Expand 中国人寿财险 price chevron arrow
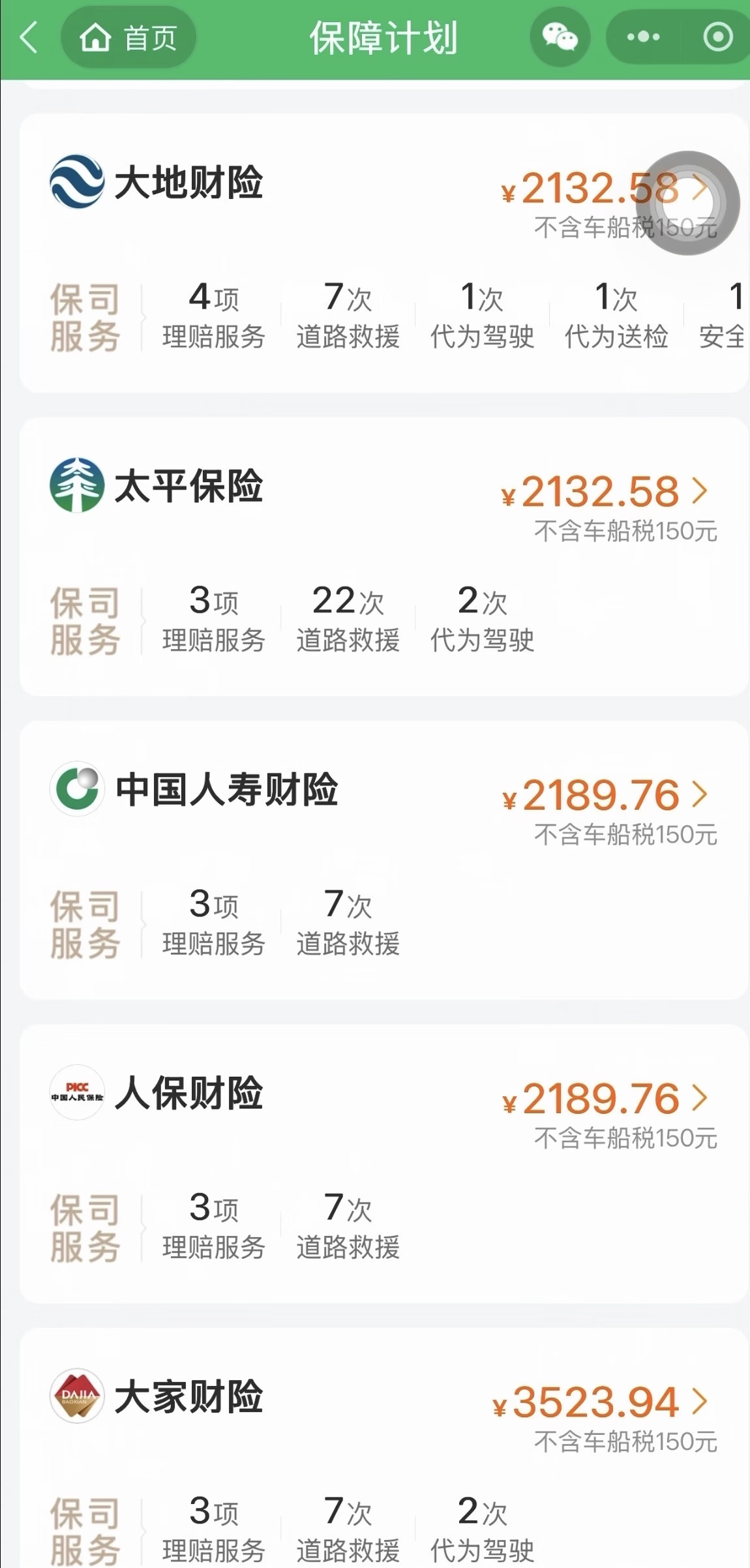Viewport: 750px width, 1568px height. tap(700, 794)
